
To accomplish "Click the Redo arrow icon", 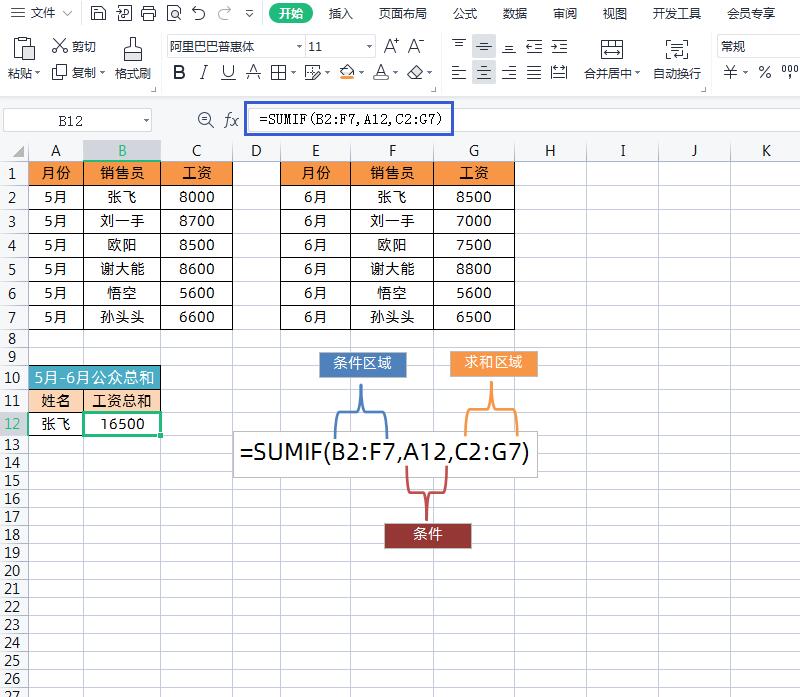I will click(224, 13).
